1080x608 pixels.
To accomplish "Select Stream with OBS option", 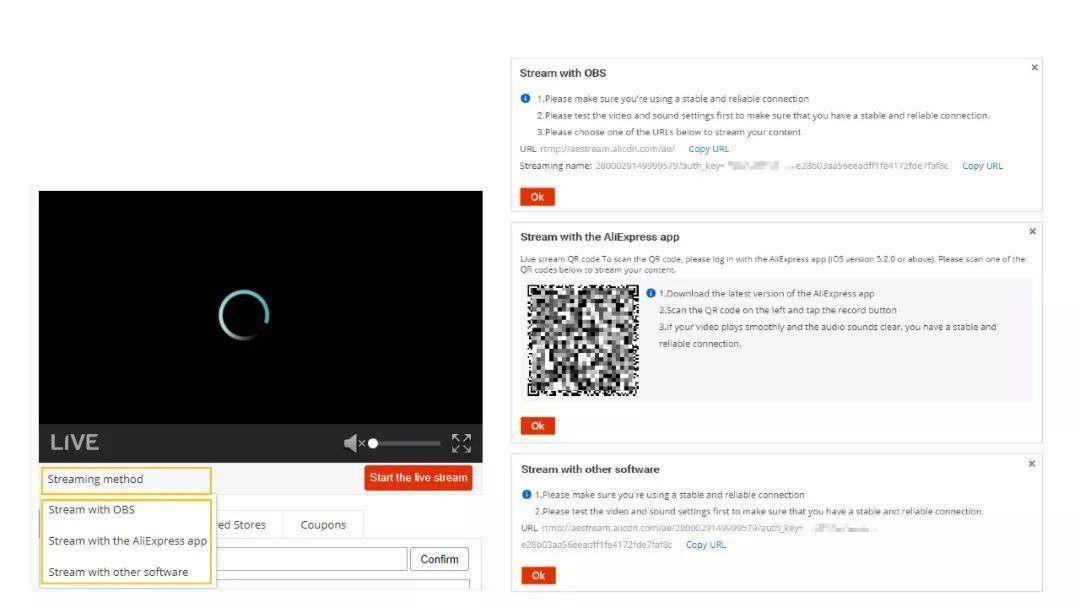I will 92,510.
